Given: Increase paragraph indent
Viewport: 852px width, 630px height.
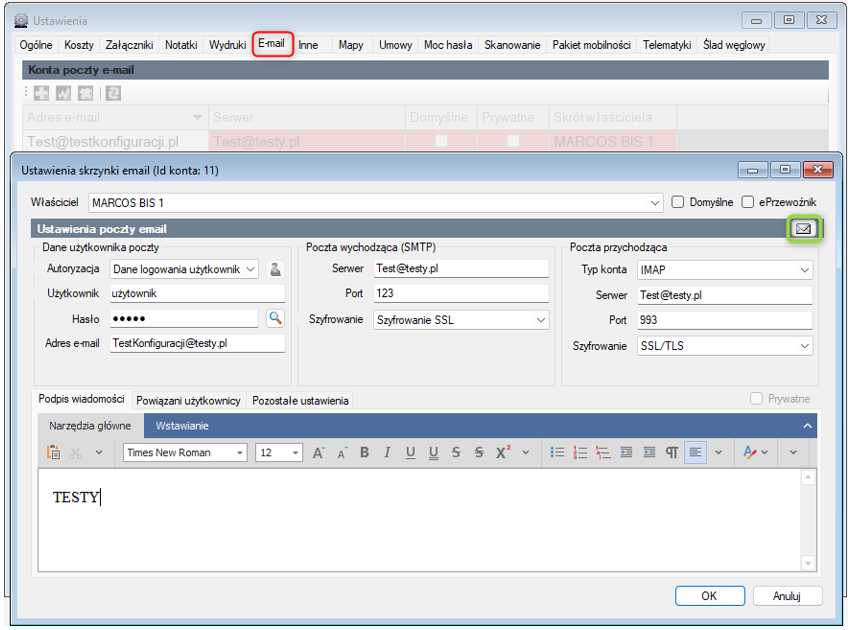Looking at the screenshot, I should [649, 452].
